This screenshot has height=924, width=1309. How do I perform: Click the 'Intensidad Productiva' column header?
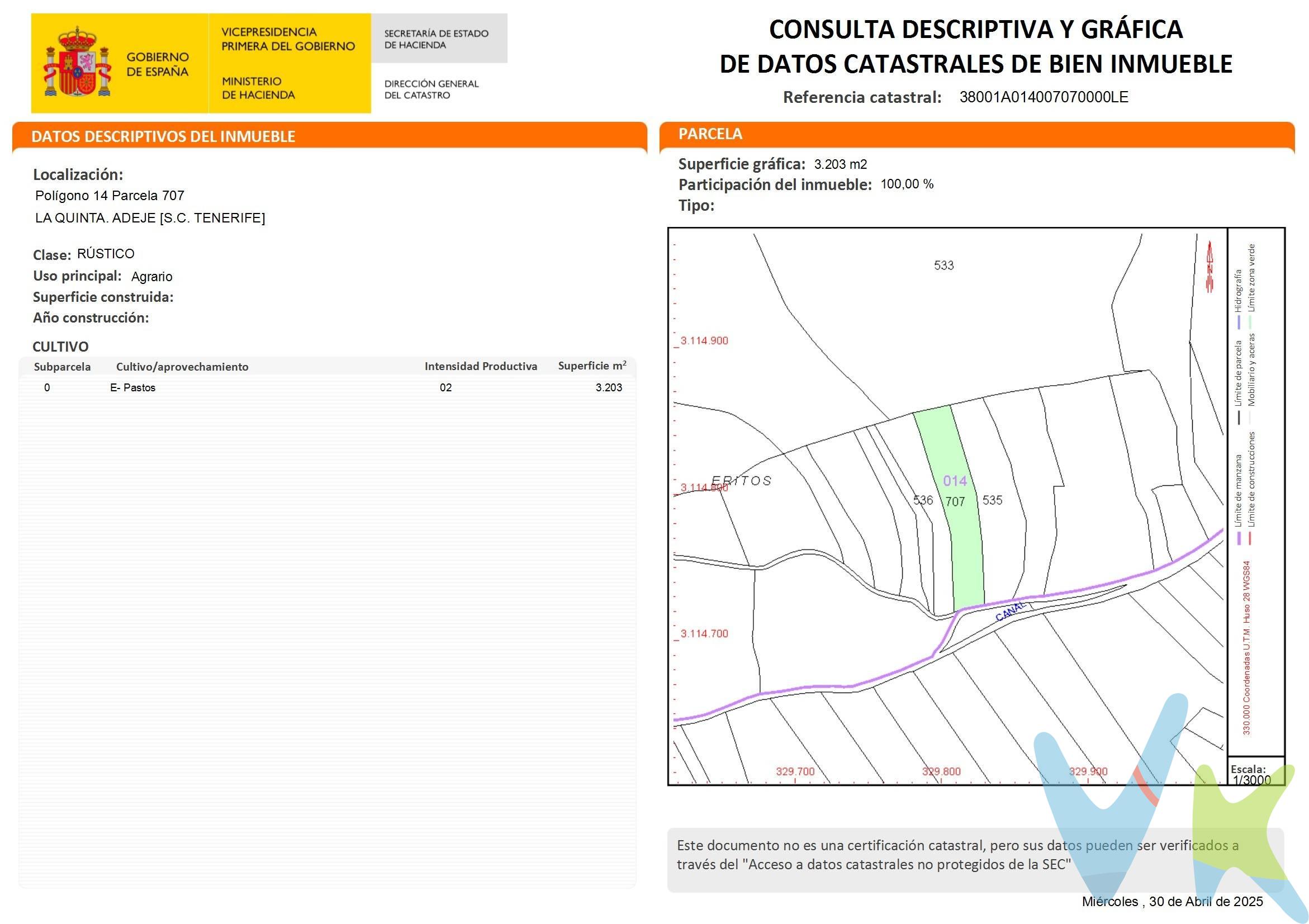pos(481,367)
